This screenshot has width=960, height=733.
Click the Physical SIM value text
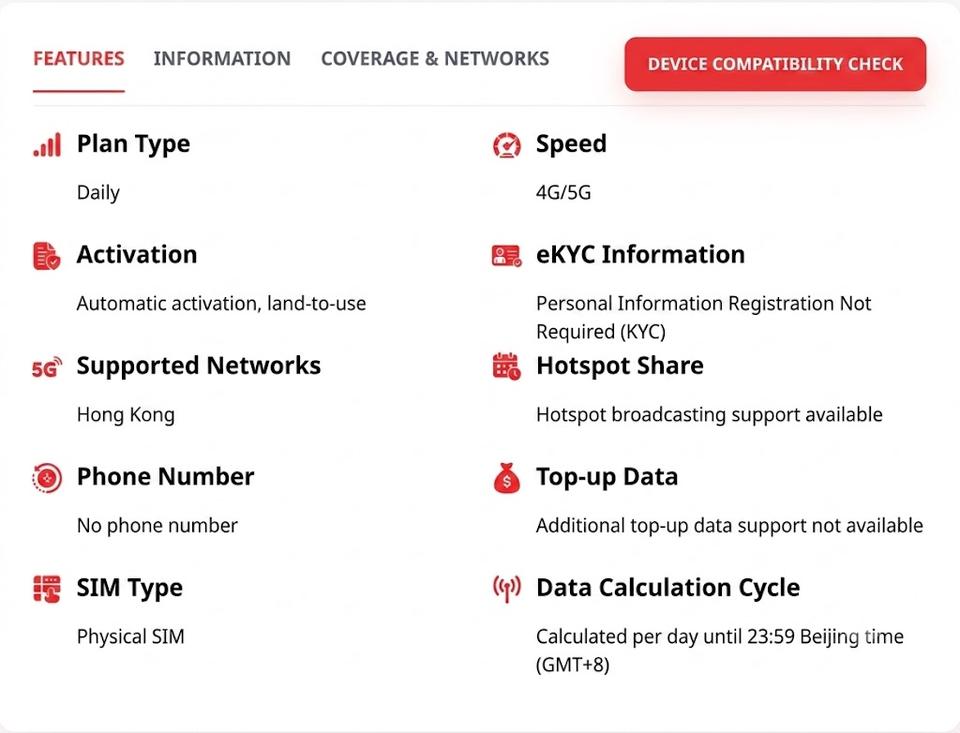[x=130, y=637]
